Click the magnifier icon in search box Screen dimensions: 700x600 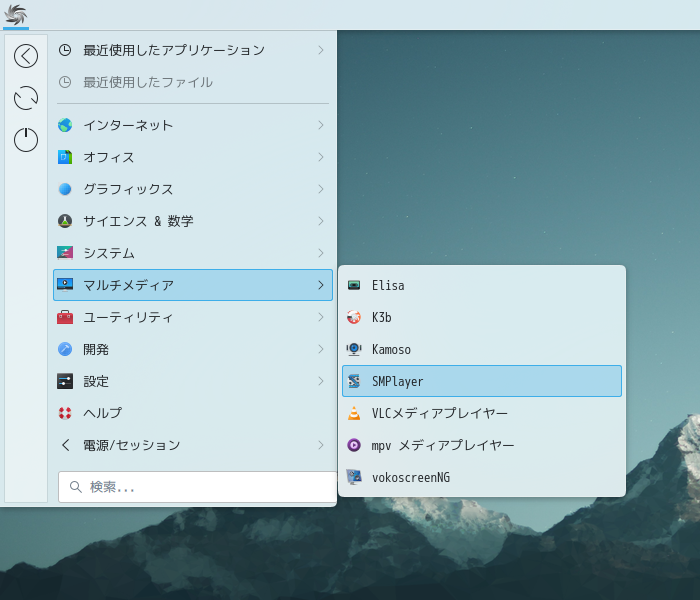coord(76,487)
